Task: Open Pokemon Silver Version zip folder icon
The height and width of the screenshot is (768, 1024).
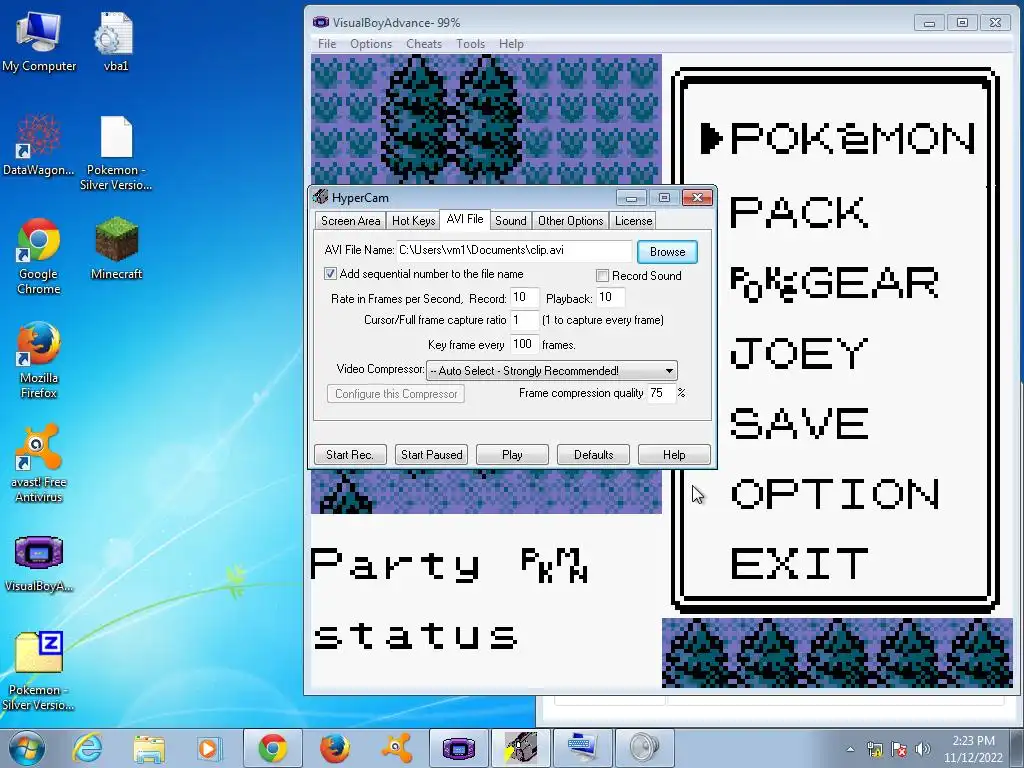Action: [x=38, y=671]
